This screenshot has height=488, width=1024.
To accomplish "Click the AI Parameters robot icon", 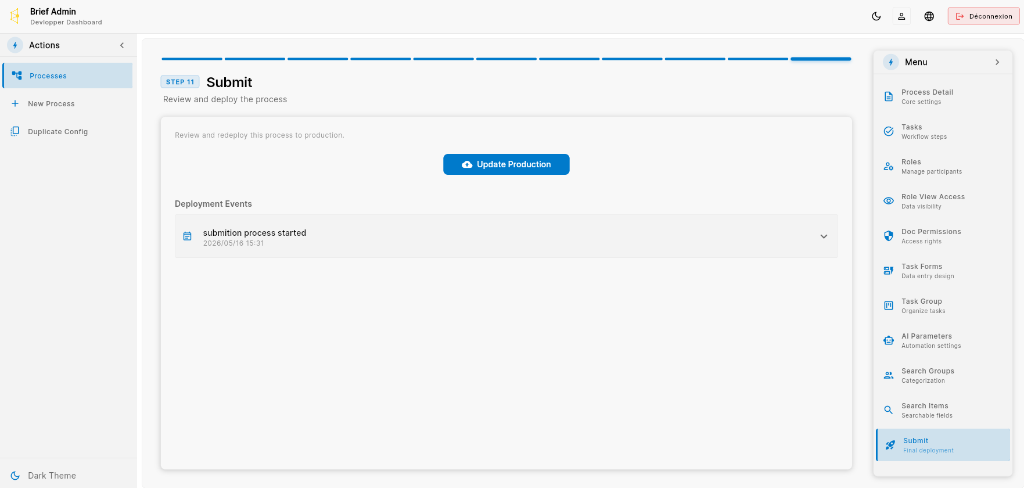I will (x=888, y=340).
